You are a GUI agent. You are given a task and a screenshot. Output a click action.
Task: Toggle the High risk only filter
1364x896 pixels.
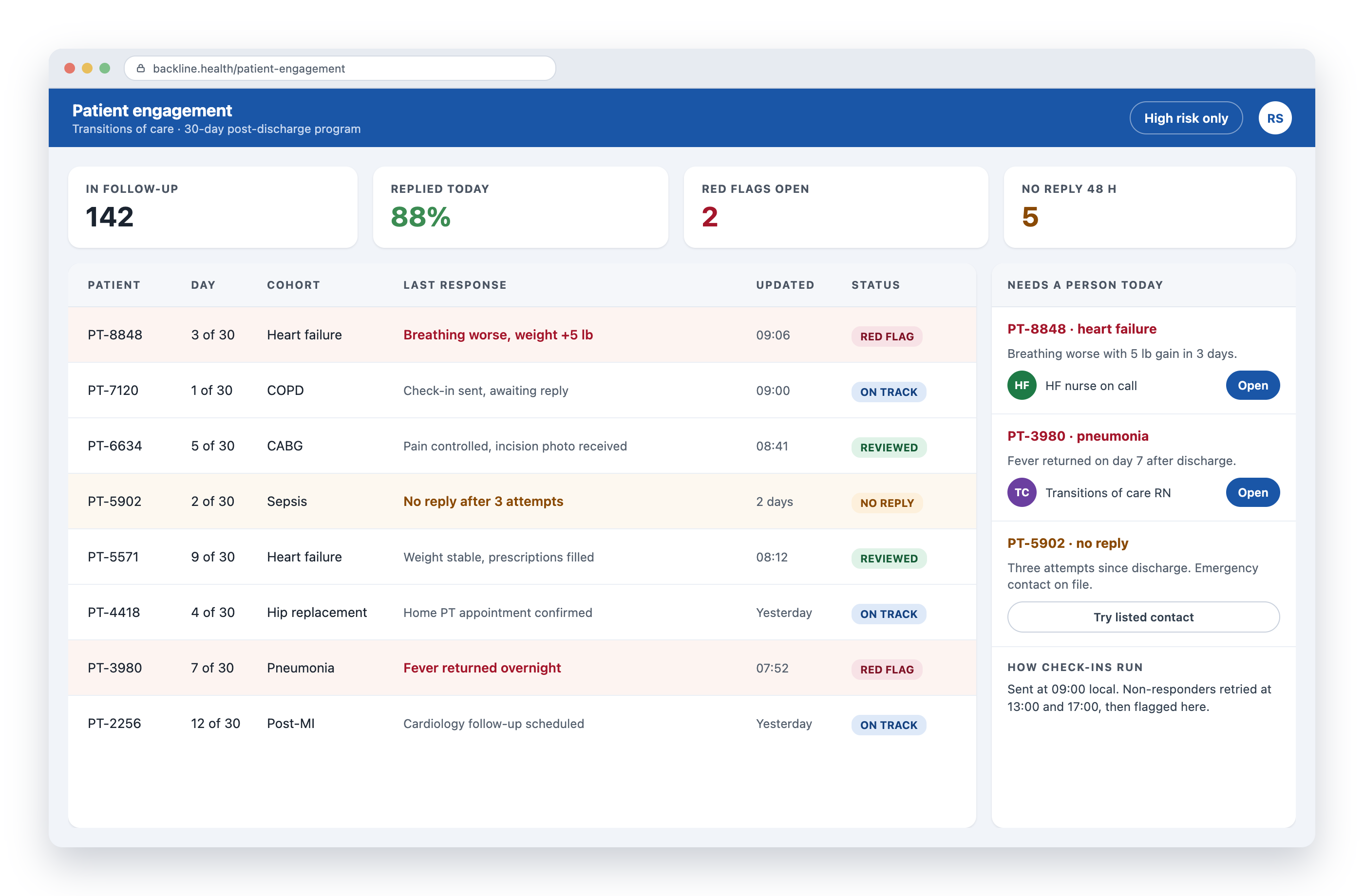1185,118
